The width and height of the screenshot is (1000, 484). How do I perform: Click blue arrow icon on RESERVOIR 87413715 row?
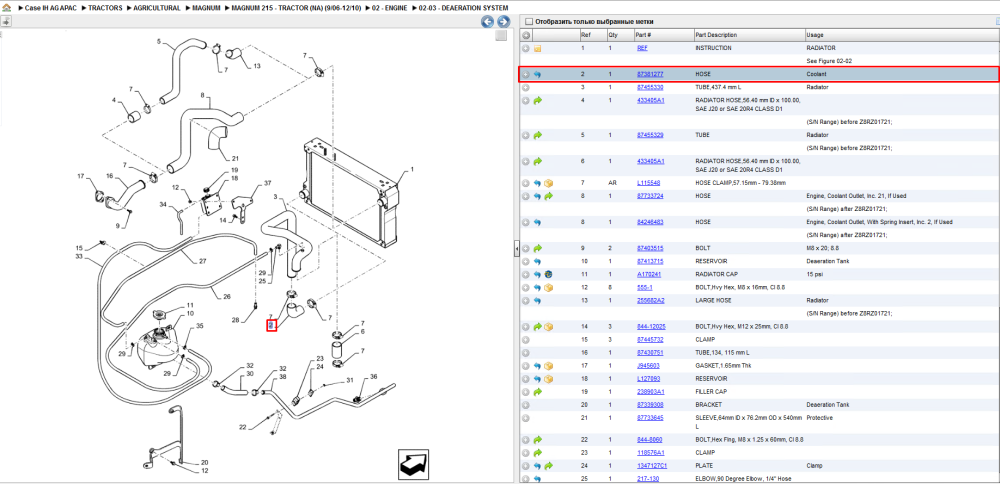(x=538, y=261)
